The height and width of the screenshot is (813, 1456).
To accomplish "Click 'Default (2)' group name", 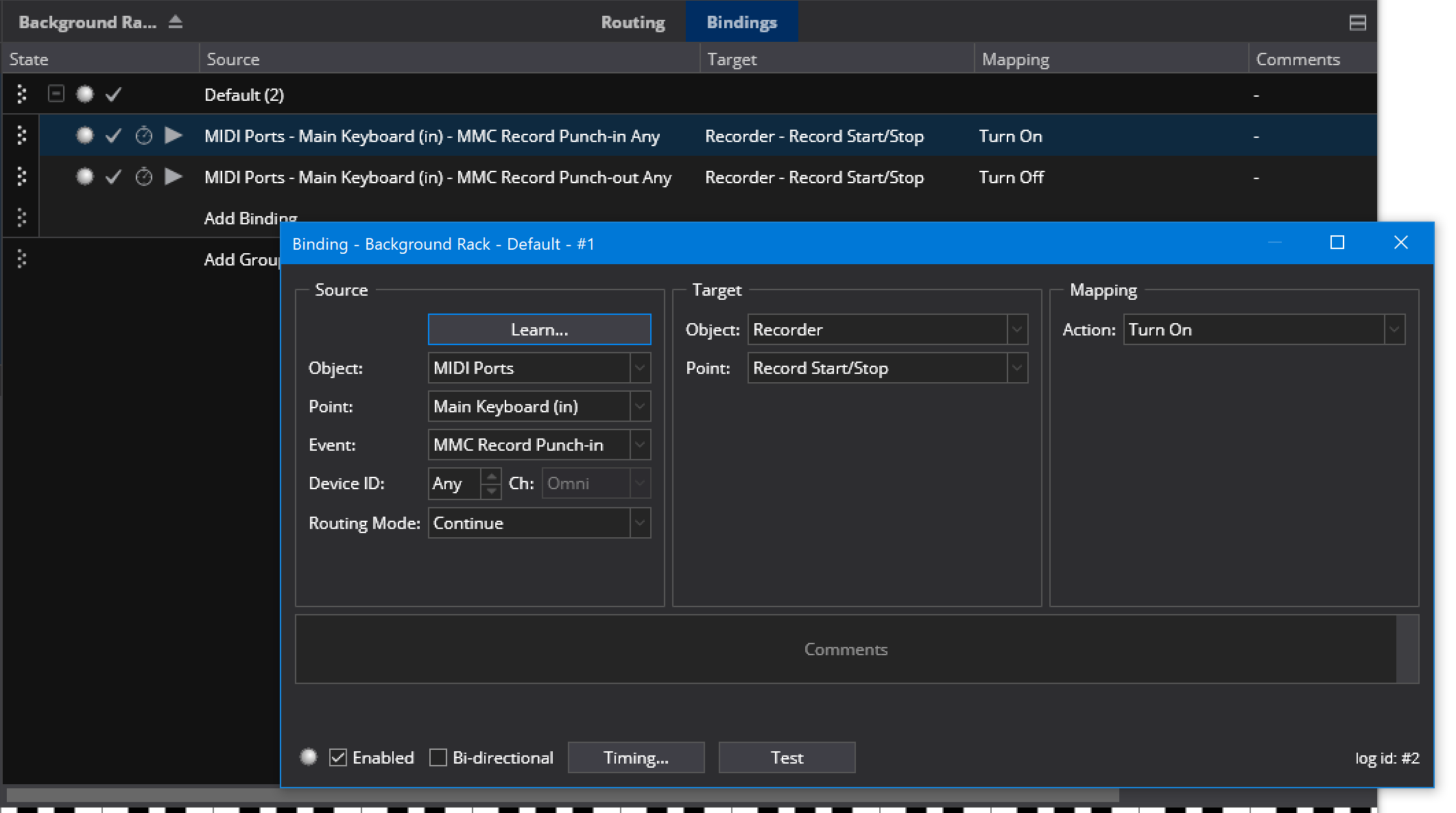I will click(244, 95).
